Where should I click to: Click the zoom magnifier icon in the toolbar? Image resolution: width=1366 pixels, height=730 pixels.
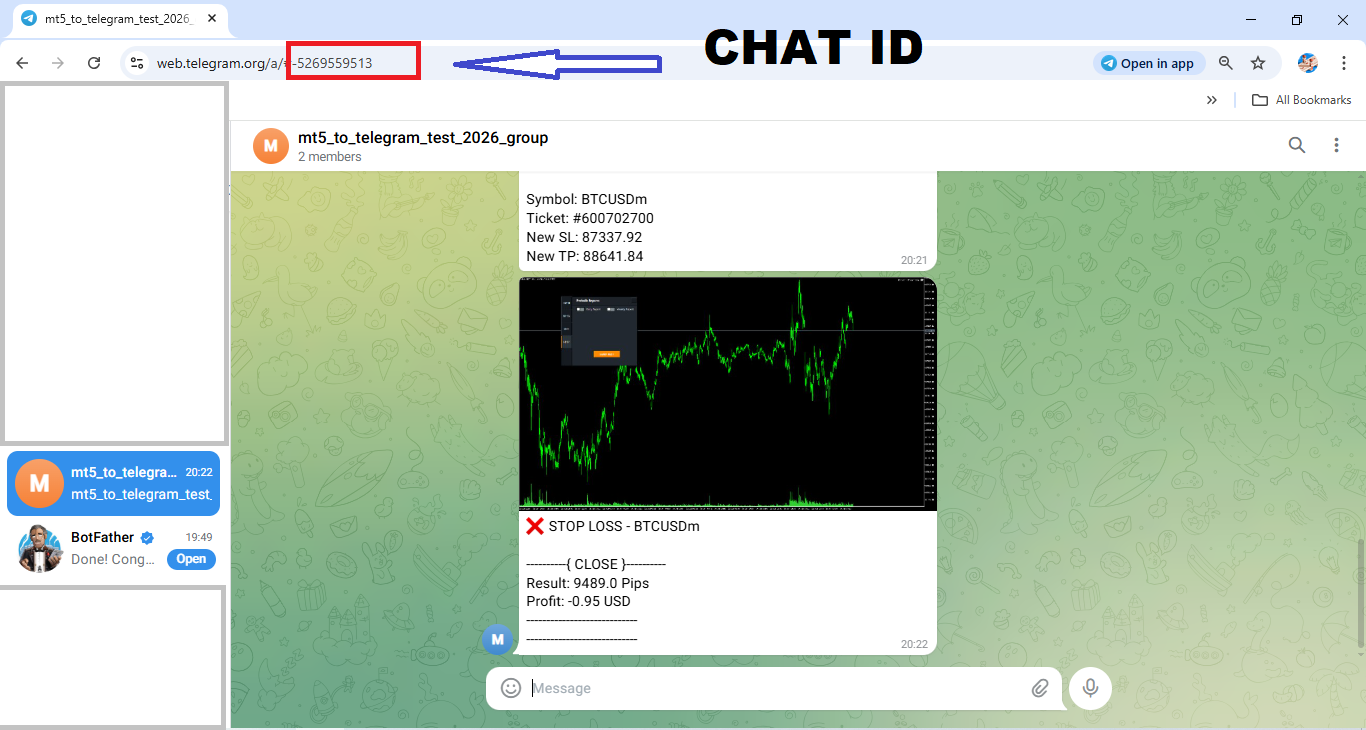pyautogui.click(x=1225, y=62)
